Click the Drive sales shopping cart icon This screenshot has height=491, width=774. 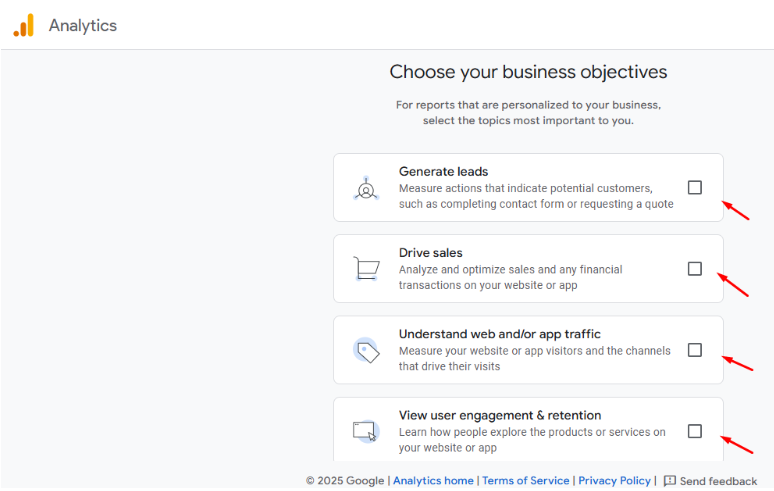click(366, 268)
